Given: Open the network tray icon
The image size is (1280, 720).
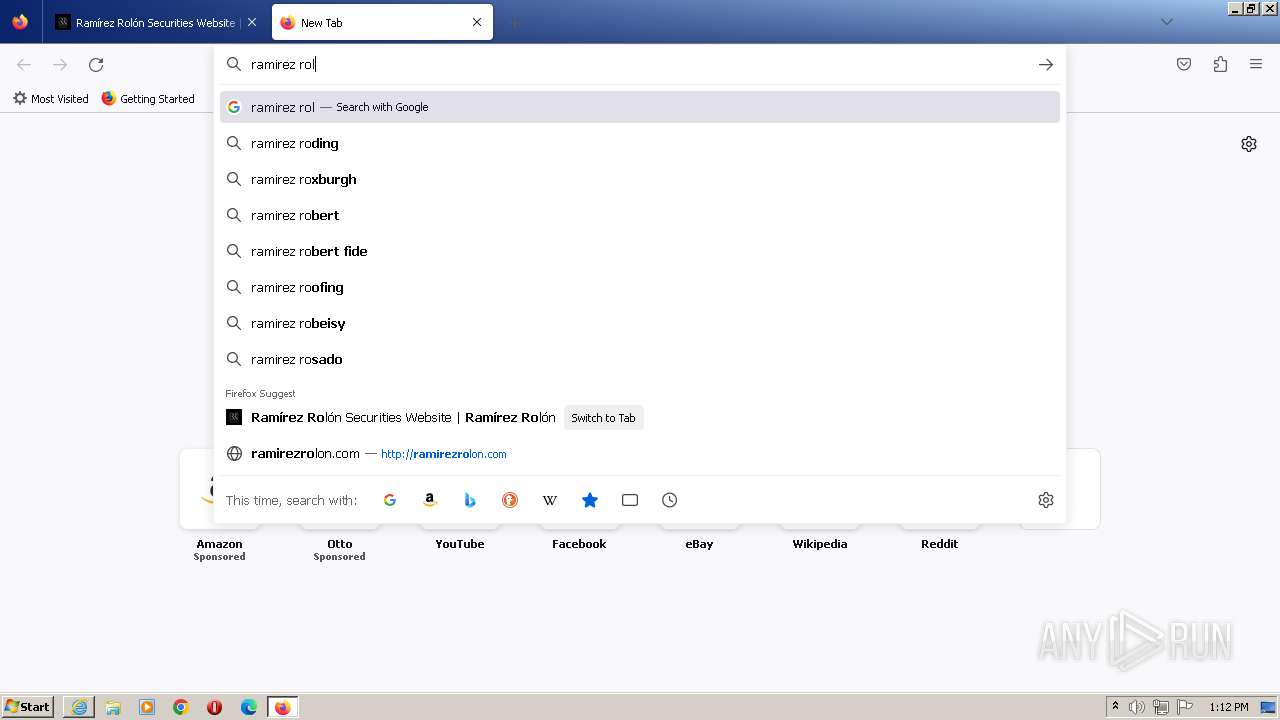Looking at the screenshot, I should pyautogui.click(x=1161, y=707).
